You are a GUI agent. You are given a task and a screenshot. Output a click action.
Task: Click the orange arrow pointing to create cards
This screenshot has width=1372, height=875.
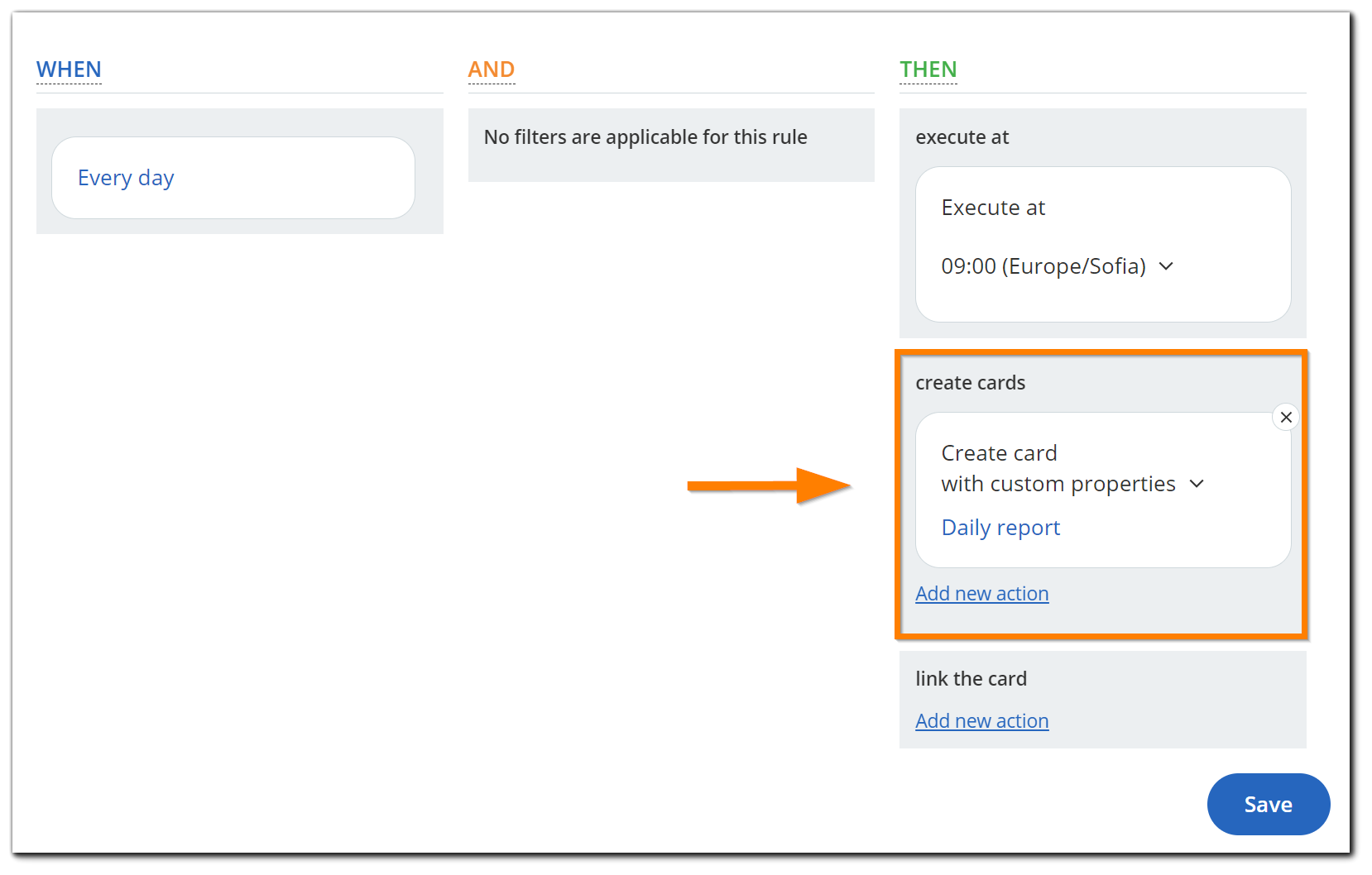[x=770, y=485]
